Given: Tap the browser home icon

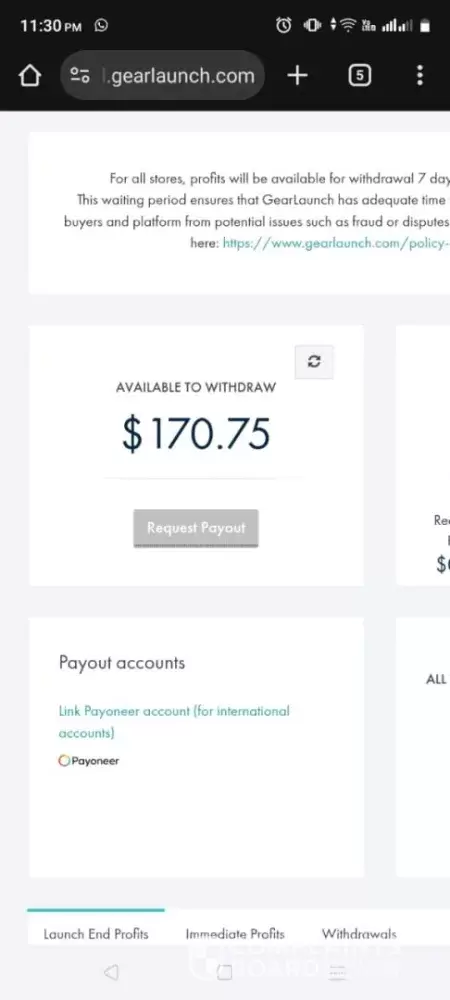Looking at the screenshot, I should point(29,76).
